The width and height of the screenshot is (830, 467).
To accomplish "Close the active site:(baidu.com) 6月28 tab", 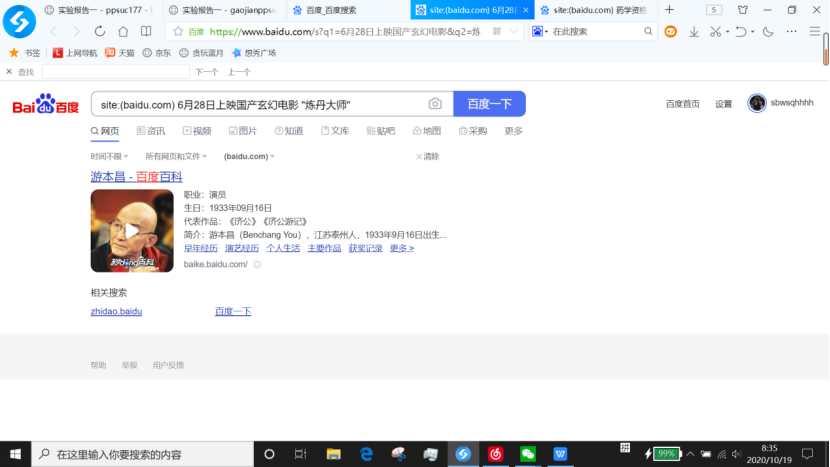I will click(526, 10).
